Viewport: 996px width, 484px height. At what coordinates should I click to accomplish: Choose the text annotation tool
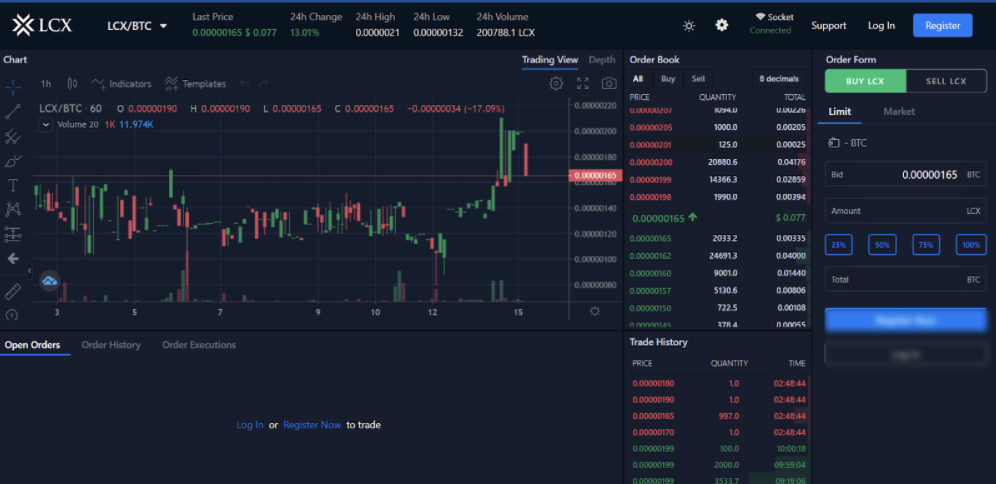[x=13, y=185]
